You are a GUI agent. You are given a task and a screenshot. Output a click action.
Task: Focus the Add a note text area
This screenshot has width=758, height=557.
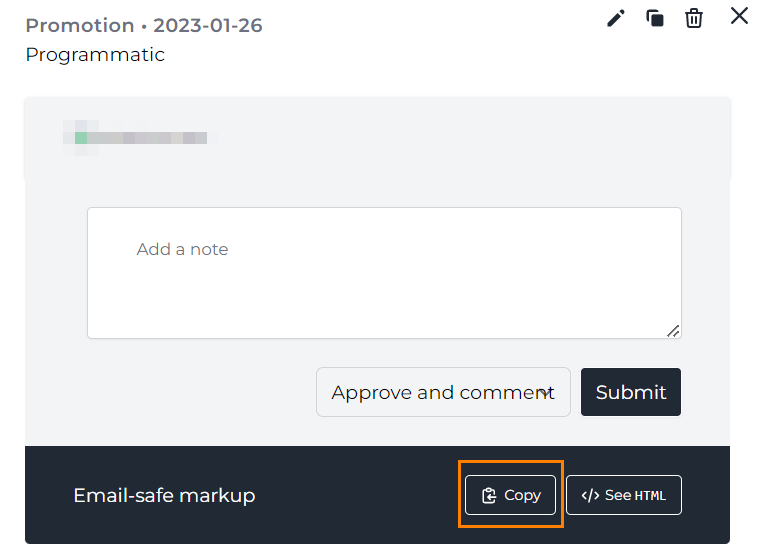(x=384, y=273)
